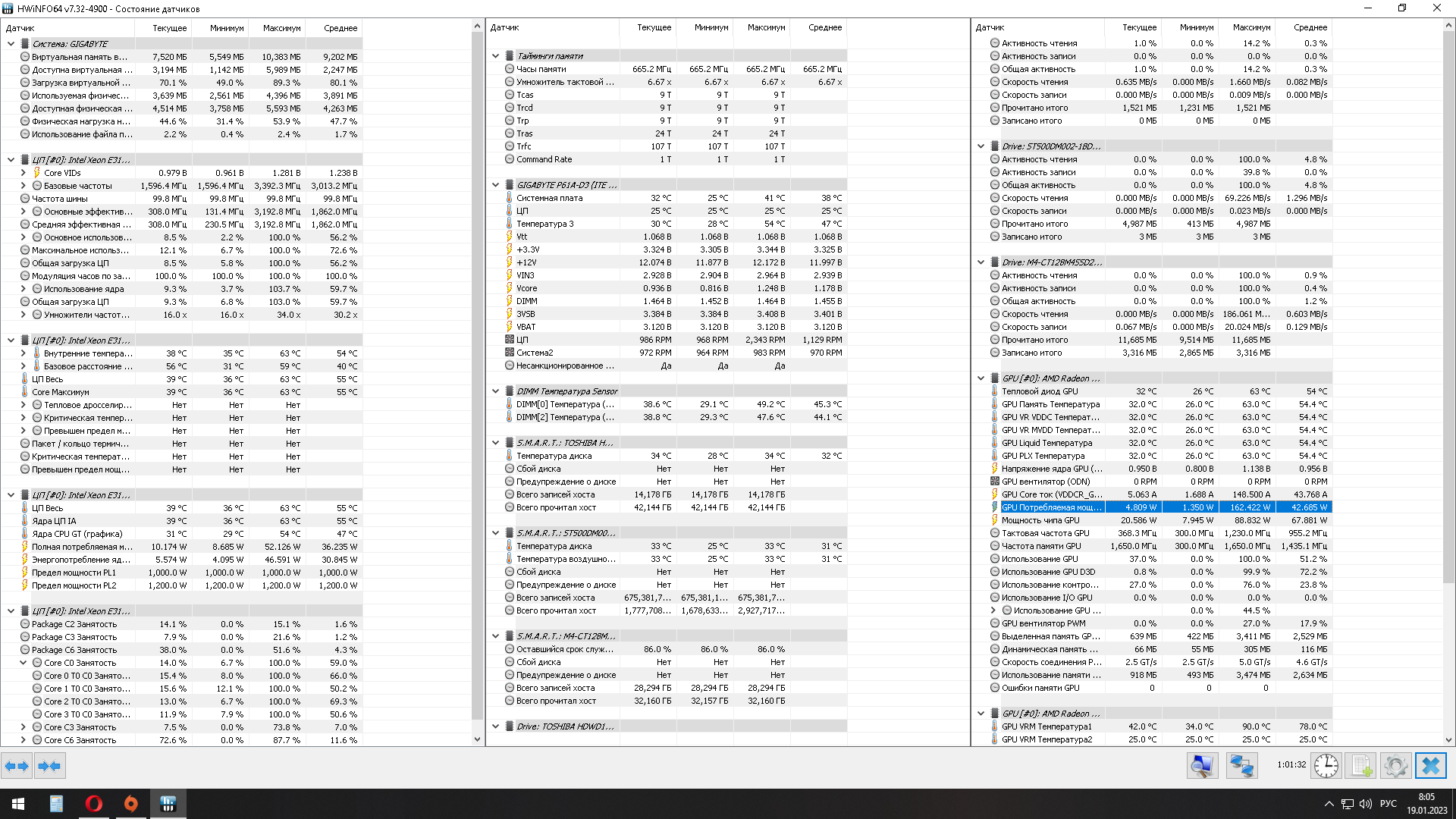Viewport: 1456px width, 819px height.
Task: Select the GPU Core ток row
Action: 1052,494
